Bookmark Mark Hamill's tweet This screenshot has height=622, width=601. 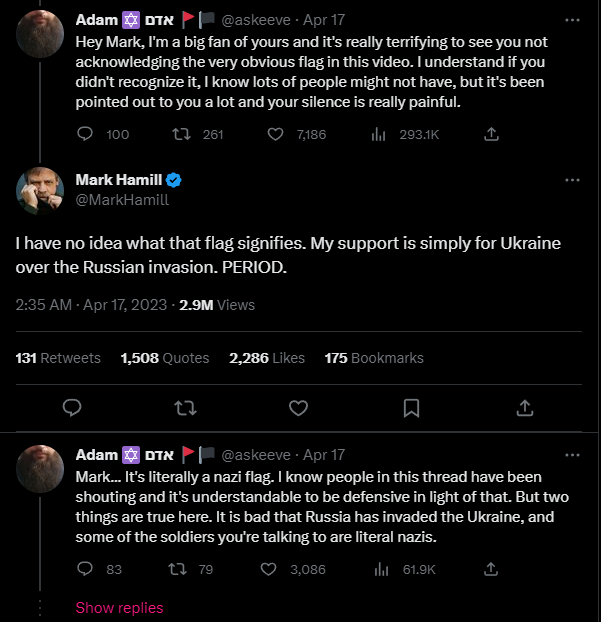click(x=411, y=407)
